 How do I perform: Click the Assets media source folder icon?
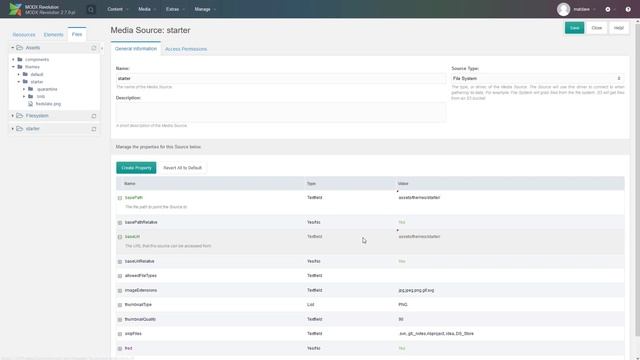tap(20, 48)
